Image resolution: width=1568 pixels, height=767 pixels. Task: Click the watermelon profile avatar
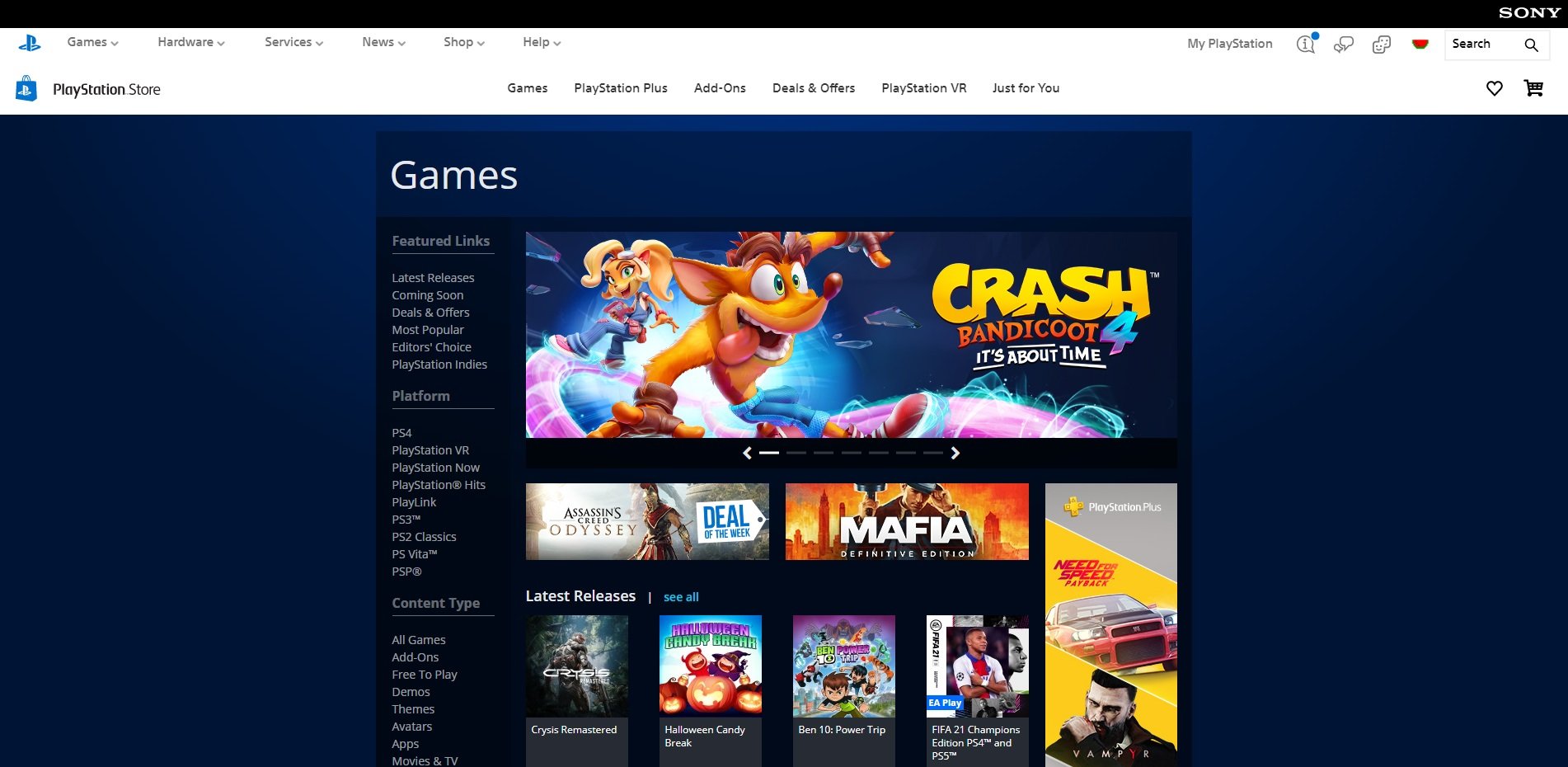(x=1420, y=44)
